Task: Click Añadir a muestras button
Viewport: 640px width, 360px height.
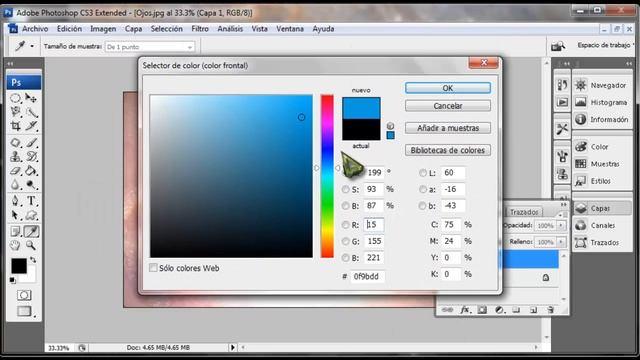Action: click(448, 128)
